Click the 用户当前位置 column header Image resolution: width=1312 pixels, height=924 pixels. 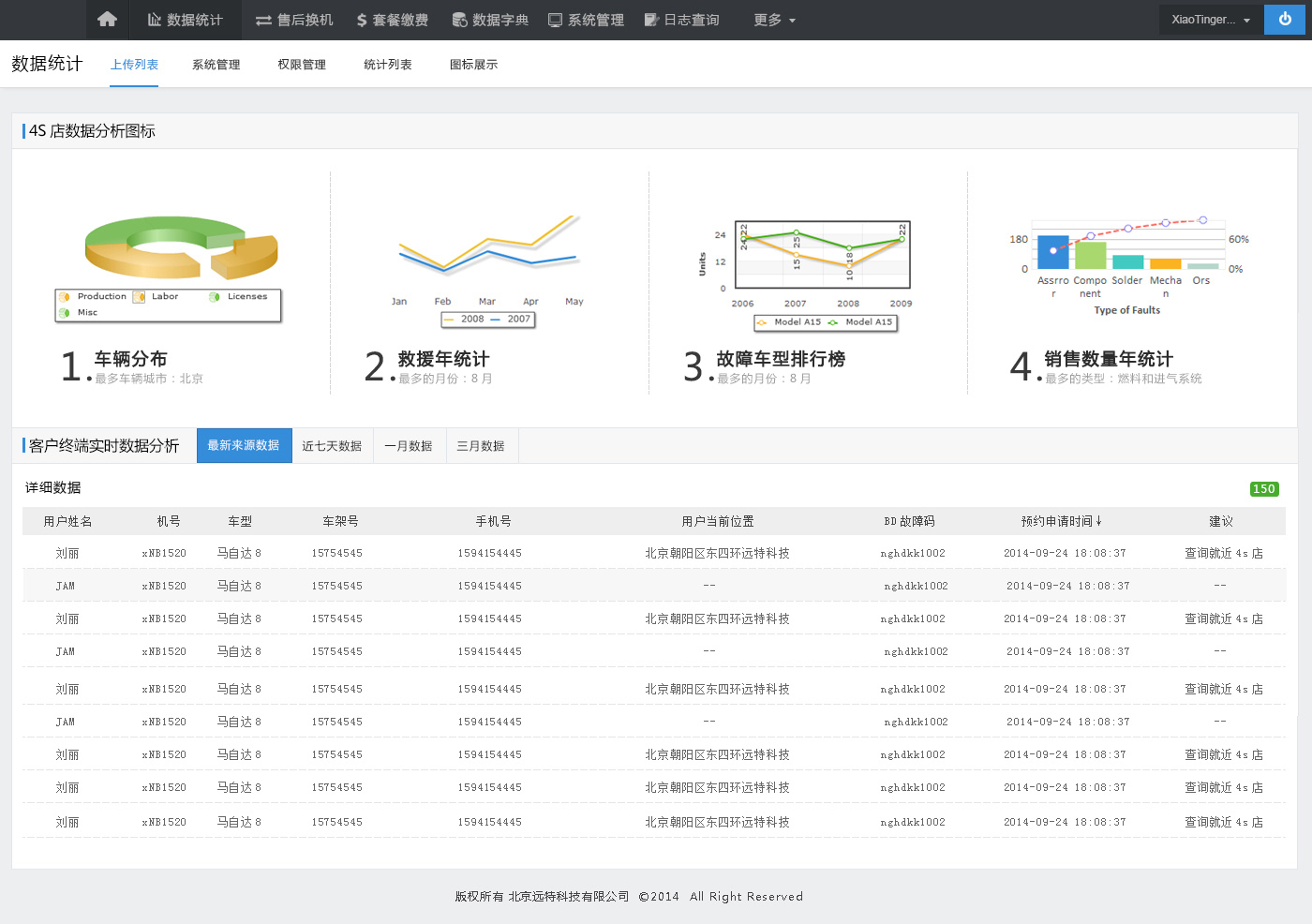[x=718, y=521]
